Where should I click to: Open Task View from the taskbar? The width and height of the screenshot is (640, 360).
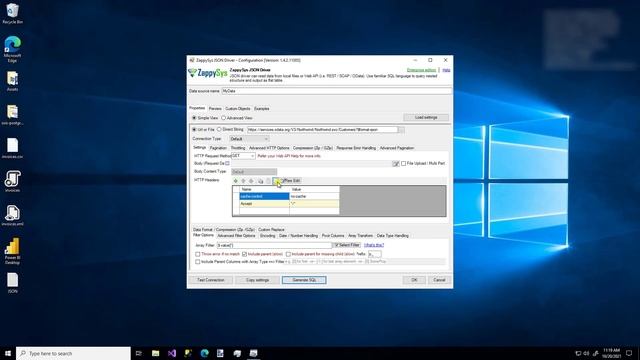tap(139, 353)
